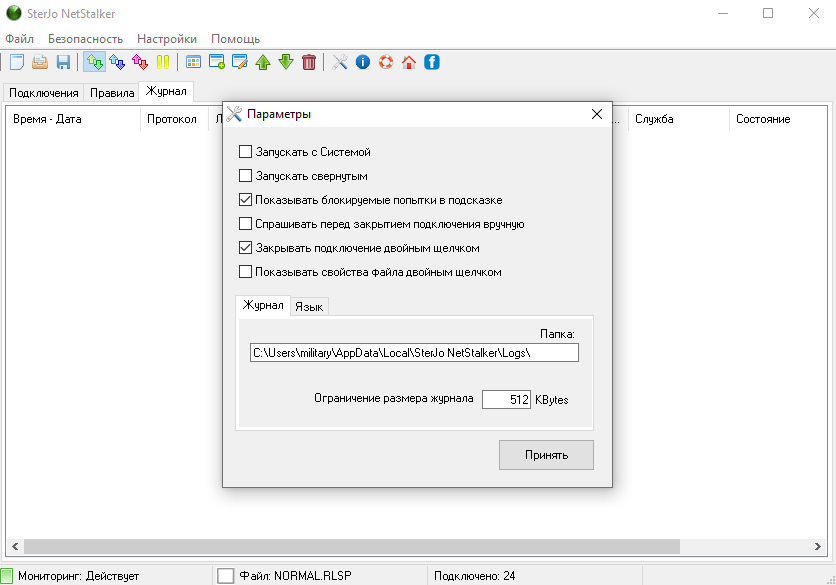Viewport: 836px width, 585px height.
Task: Click the floppy disk save icon
Action: (x=63, y=62)
